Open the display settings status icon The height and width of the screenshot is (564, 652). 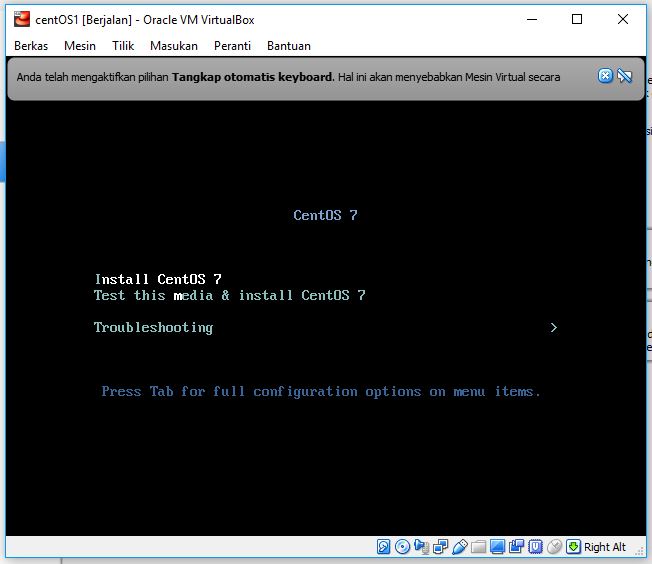coord(497,547)
